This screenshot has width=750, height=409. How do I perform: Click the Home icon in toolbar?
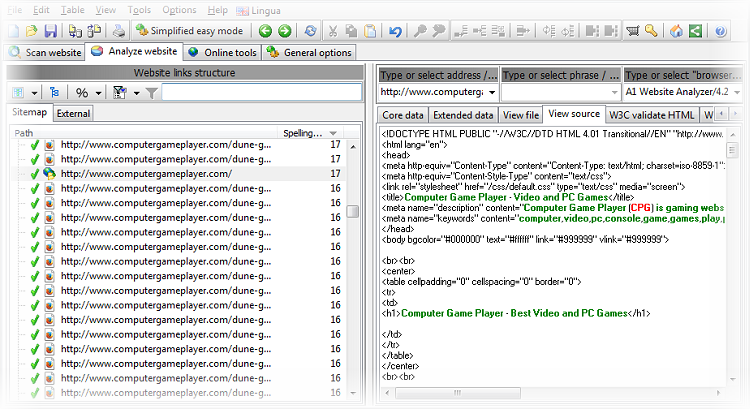pos(676,31)
